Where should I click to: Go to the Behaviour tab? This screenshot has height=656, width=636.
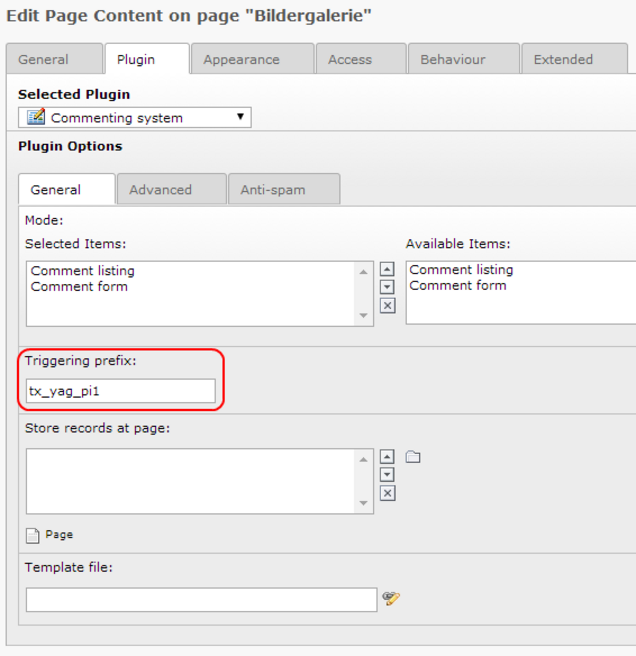tap(452, 60)
